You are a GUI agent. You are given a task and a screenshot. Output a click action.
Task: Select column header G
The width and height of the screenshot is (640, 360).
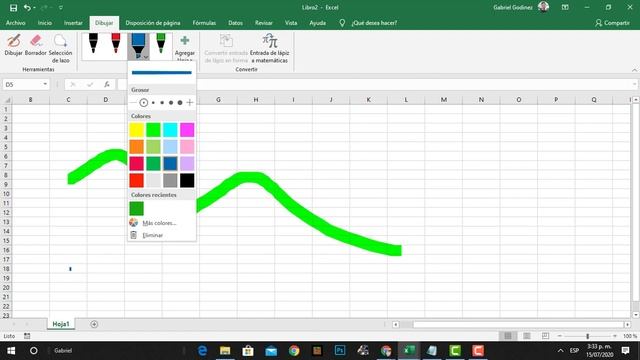[218, 100]
